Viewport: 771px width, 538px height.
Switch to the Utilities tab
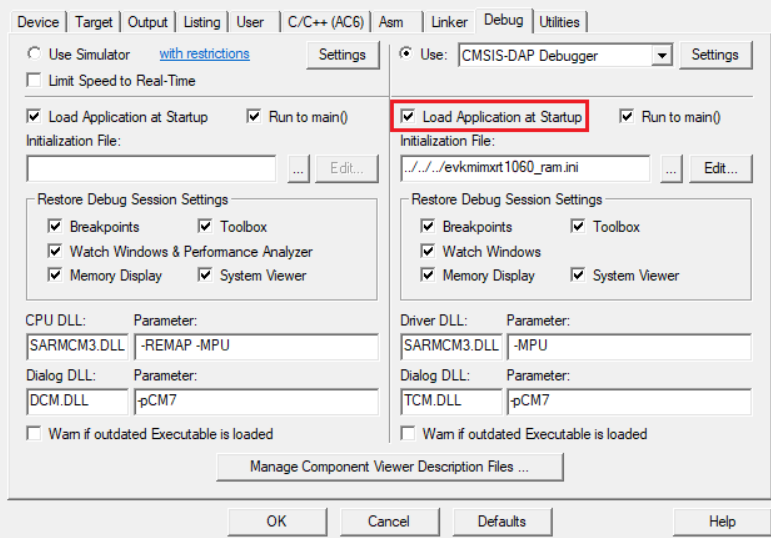558,21
